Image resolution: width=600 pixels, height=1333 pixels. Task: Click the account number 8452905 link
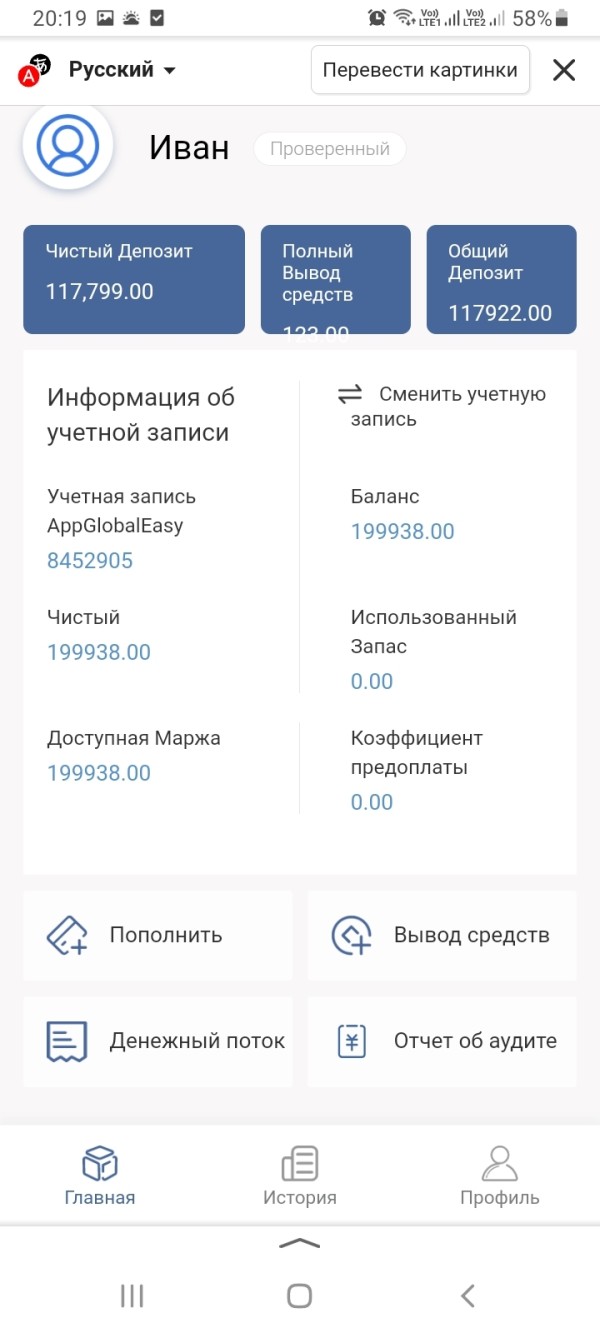pos(90,561)
